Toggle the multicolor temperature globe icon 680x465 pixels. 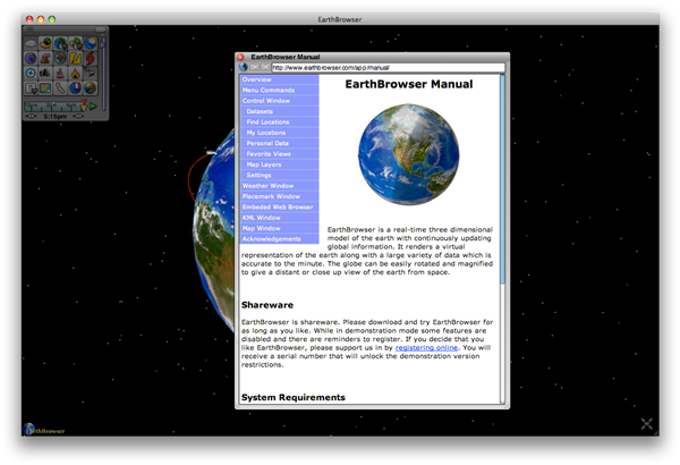pos(30,58)
